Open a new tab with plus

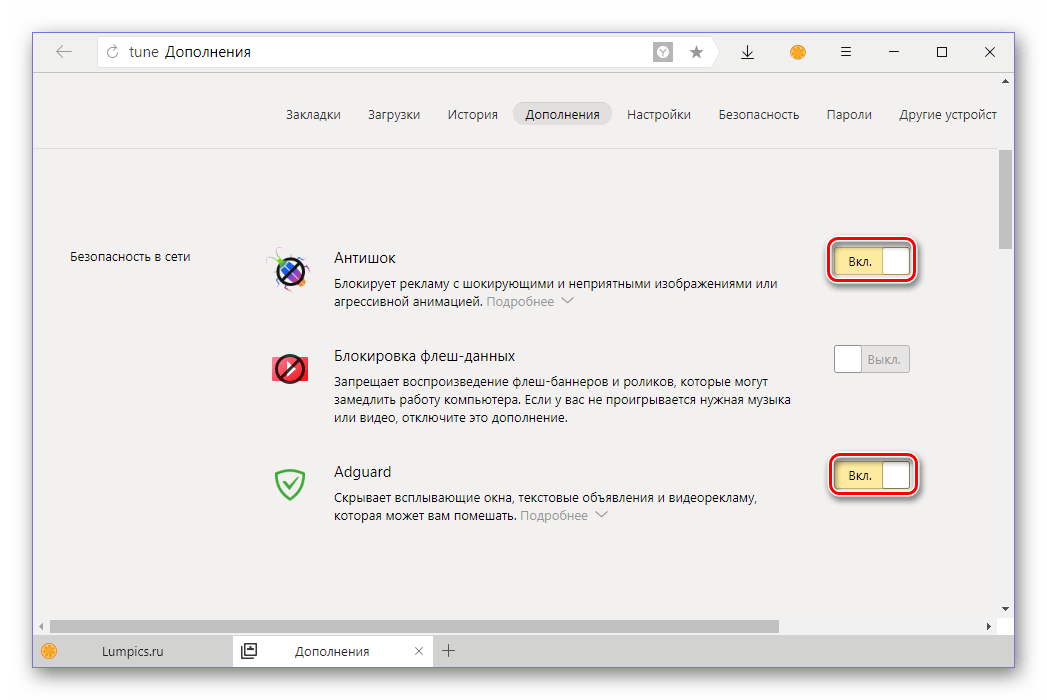(x=449, y=651)
